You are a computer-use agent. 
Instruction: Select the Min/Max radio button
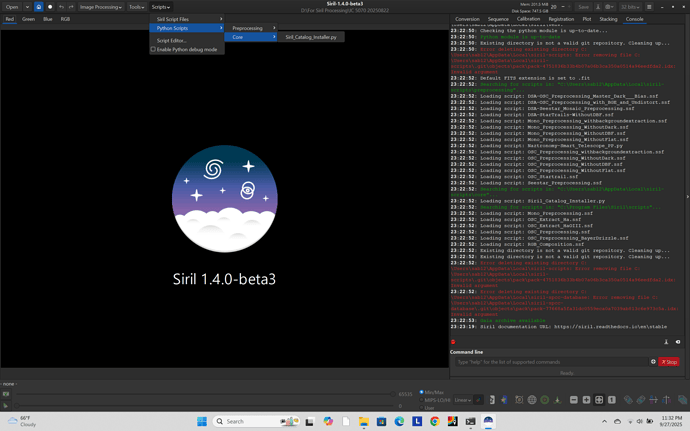421,392
